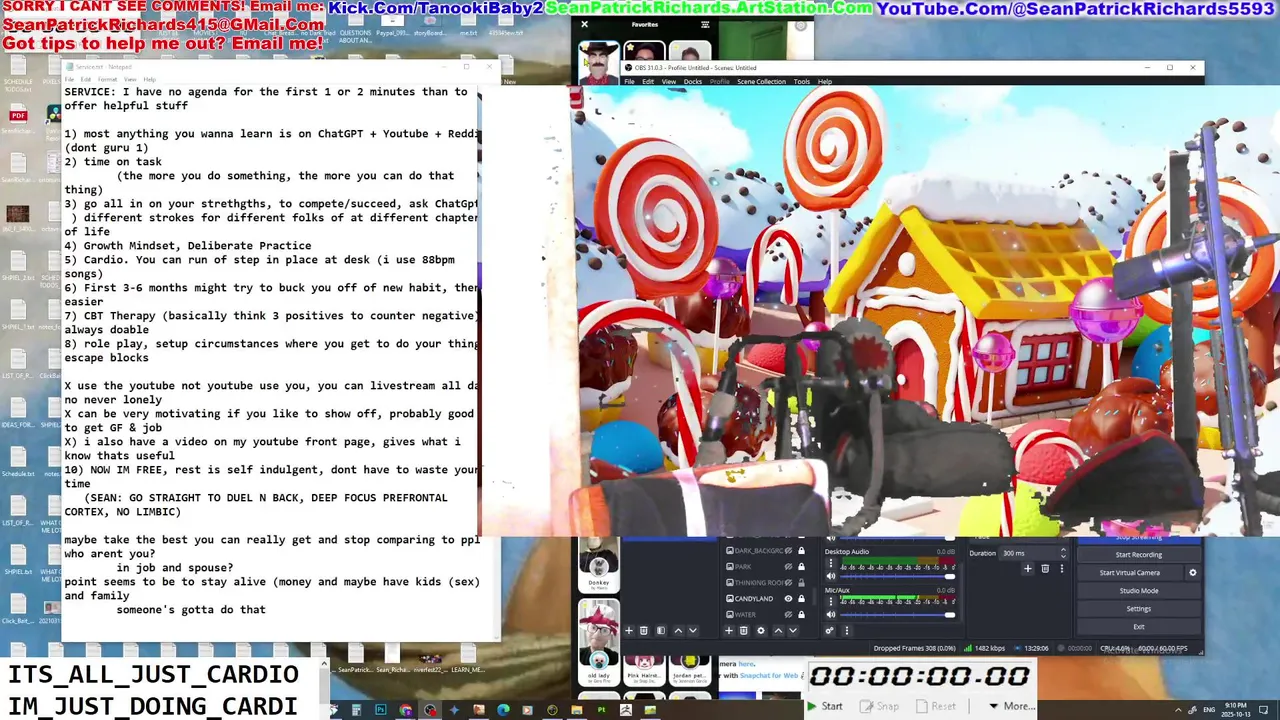Toggle lock on DARK_BACKGROUND source
Viewport: 1280px width, 720px height.
(x=801, y=551)
